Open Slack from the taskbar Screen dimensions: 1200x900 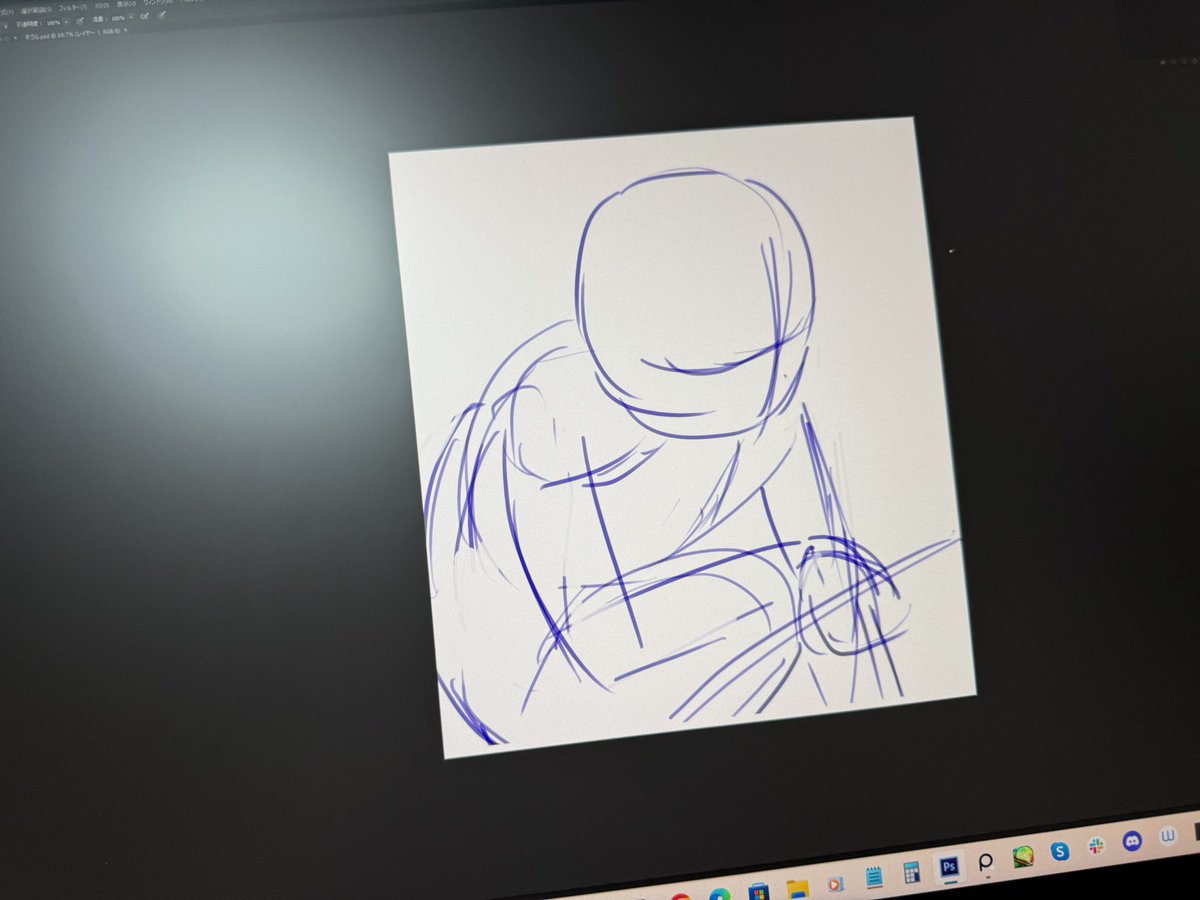[1096, 845]
